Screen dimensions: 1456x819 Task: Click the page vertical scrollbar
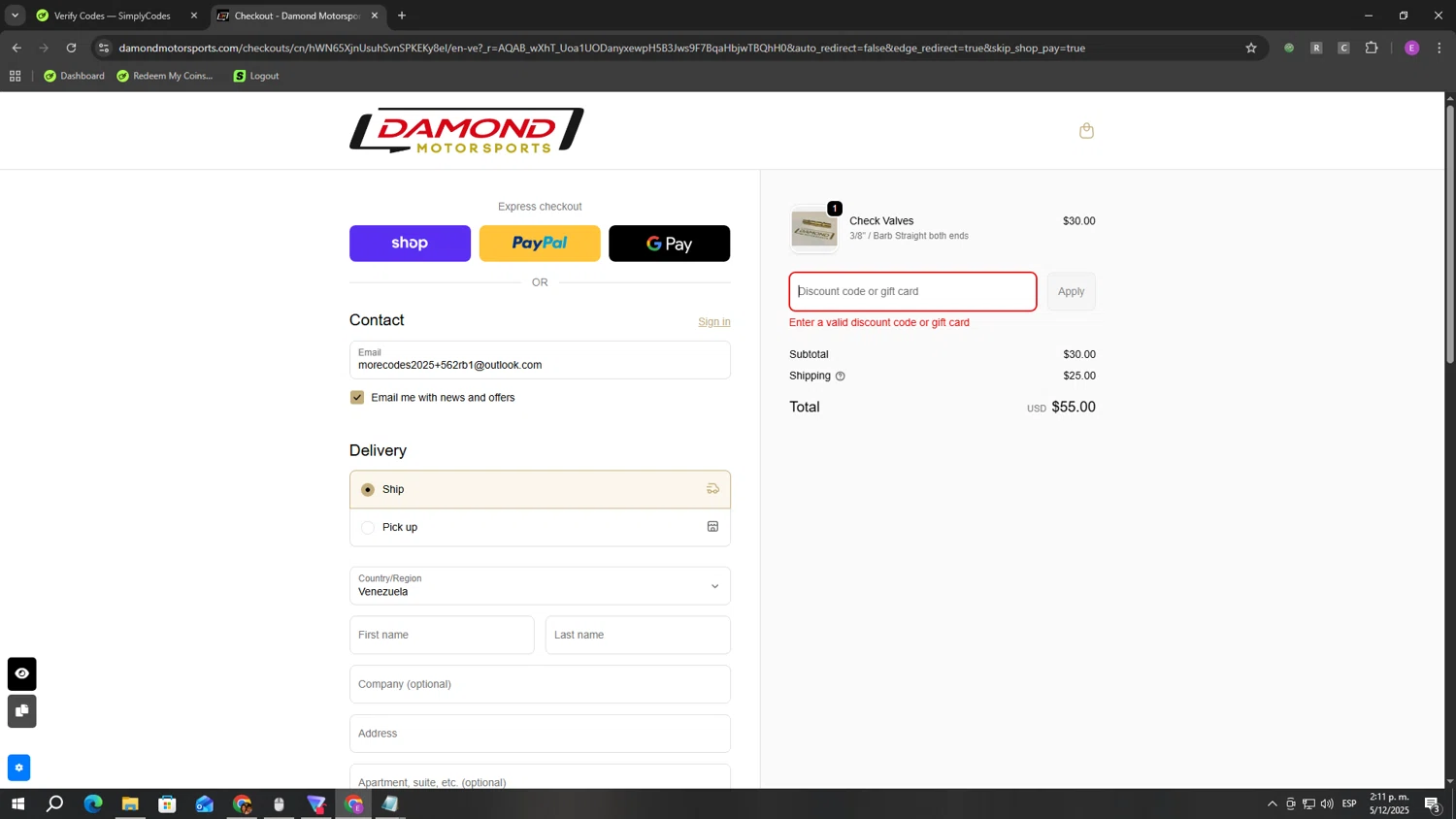coord(1450,233)
